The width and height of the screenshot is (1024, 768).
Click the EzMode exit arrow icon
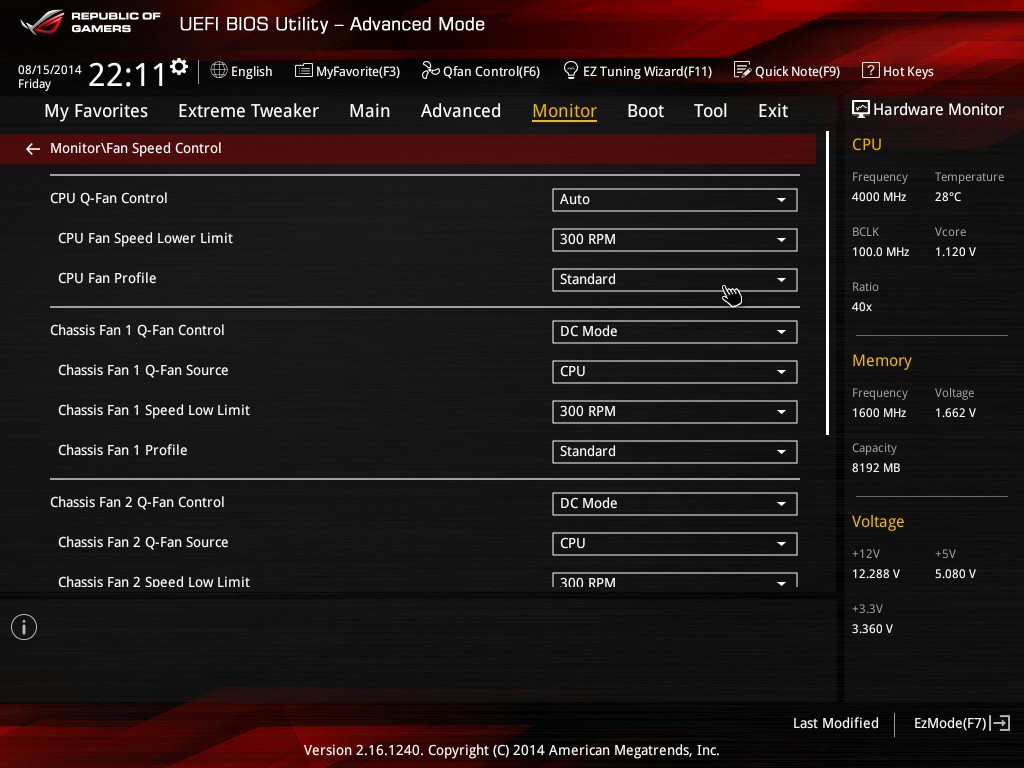pos(1001,723)
